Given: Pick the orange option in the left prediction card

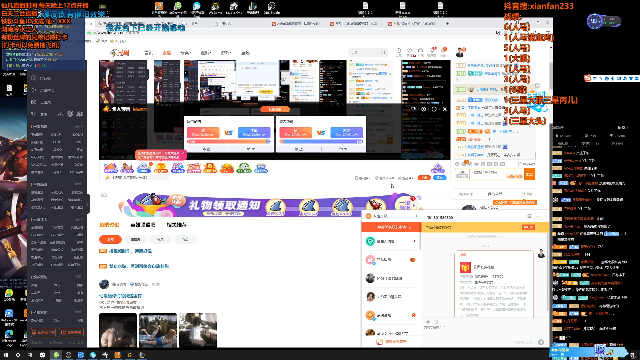Looking at the screenshot, I should [203, 133].
